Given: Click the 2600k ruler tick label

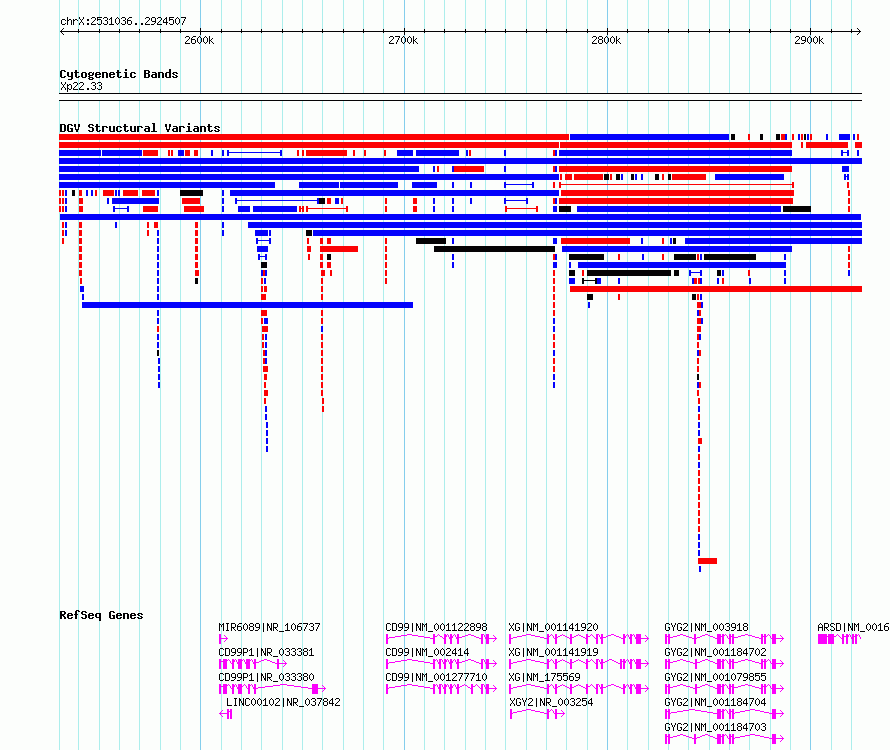Looking at the screenshot, I should click(x=199, y=40).
